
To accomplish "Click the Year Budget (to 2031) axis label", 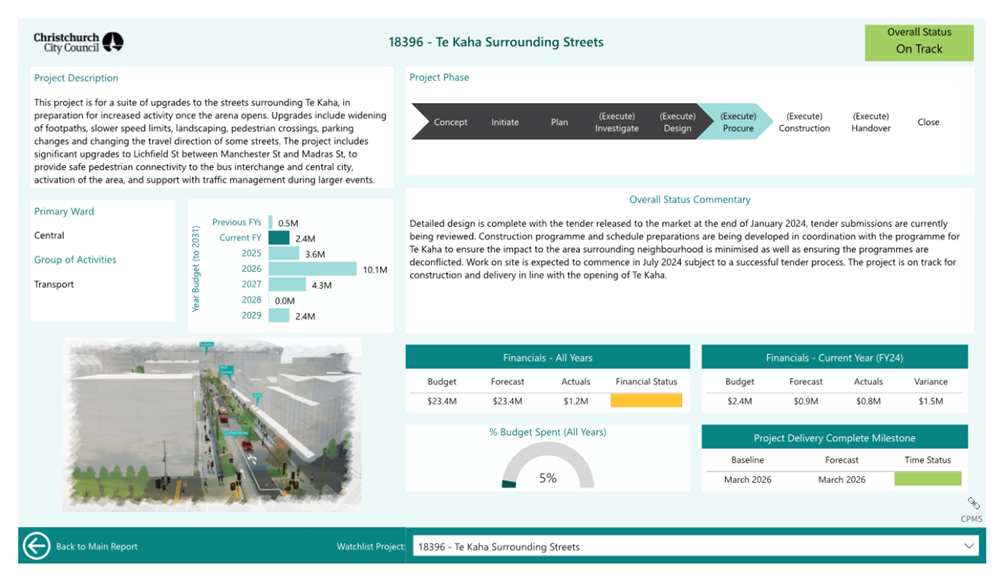I will pyautogui.click(x=196, y=269).
